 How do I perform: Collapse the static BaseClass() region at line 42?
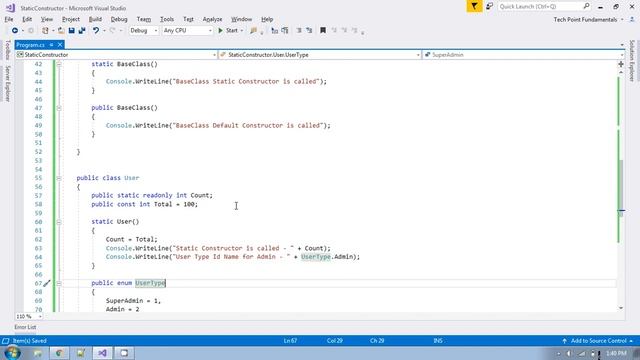point(59,64)
